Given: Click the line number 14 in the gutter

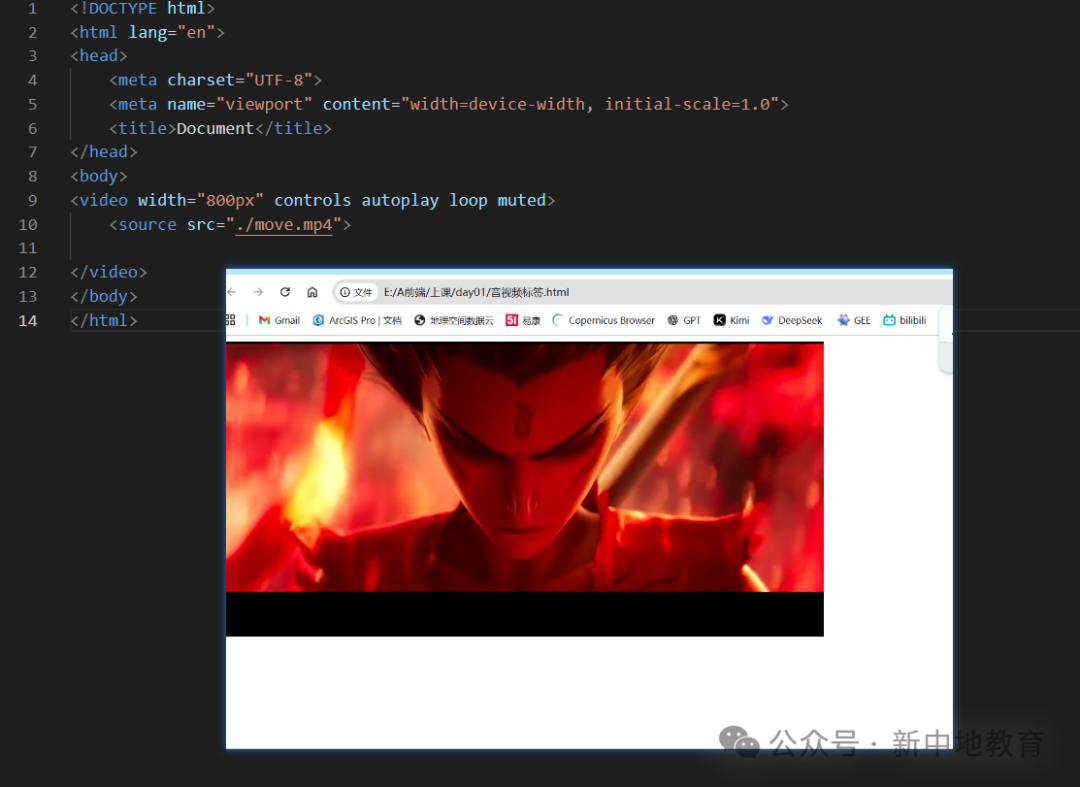Looking at the screenshot, I should coord(28,321).
